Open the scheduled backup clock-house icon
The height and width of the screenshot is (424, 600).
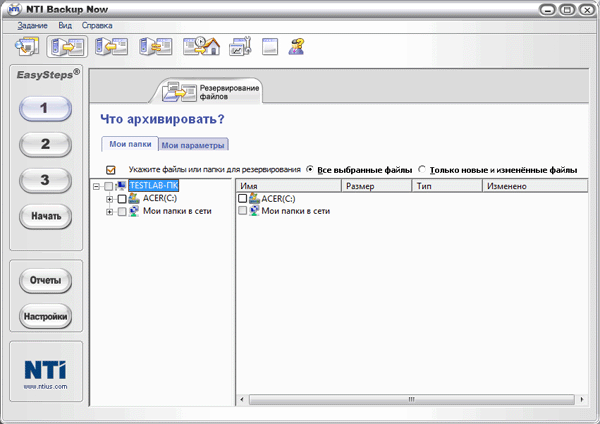click(x=201, y=46)
